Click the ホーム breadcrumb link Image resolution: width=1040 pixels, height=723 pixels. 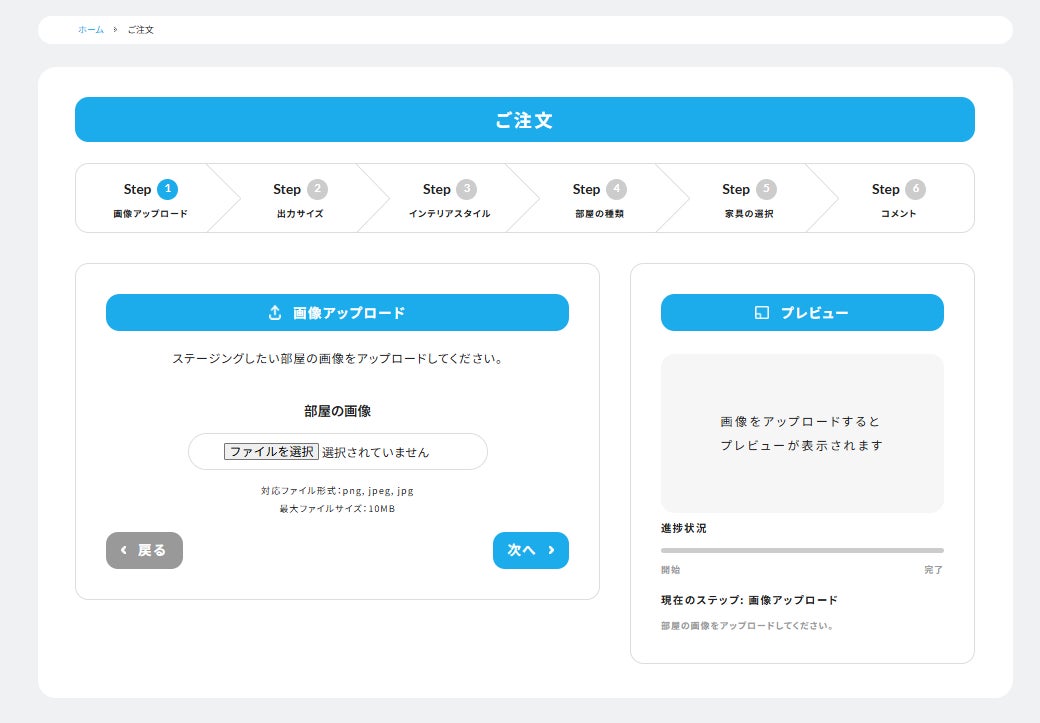click(91, 30)
